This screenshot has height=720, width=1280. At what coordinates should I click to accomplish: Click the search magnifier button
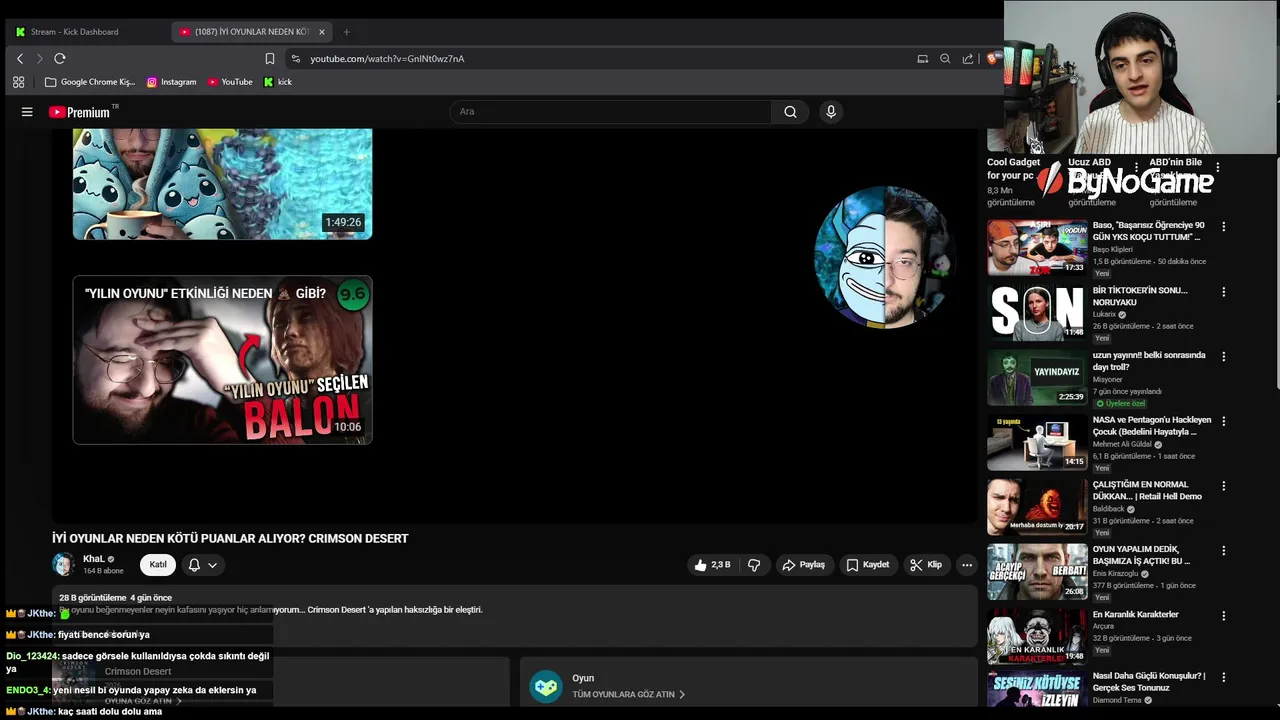click(x=790, y=112)
